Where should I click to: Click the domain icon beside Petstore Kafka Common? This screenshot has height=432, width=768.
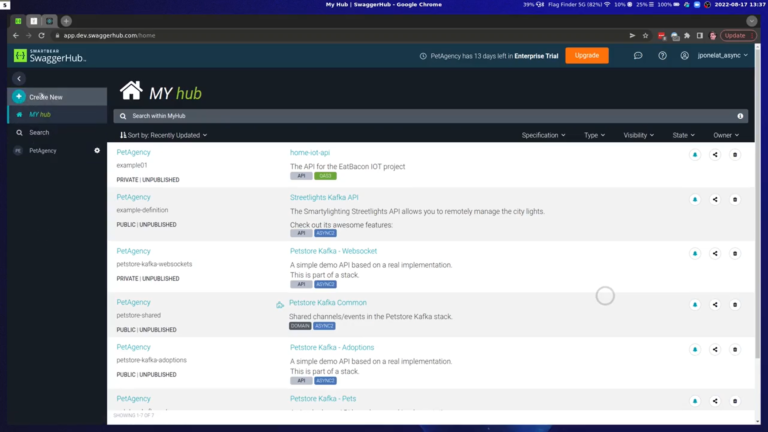coord(279,305)
